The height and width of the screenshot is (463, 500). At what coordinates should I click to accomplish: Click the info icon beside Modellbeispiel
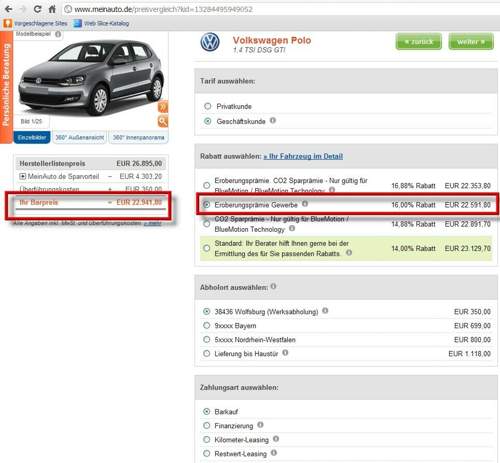click(x=58, y=34)
